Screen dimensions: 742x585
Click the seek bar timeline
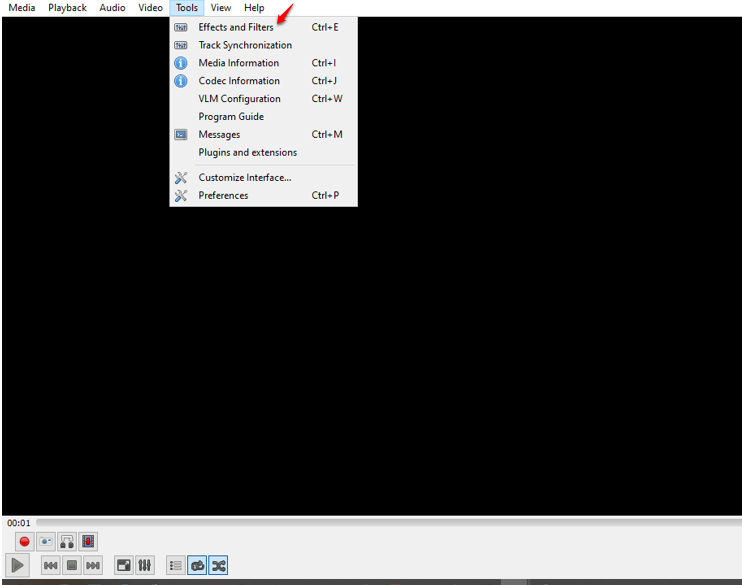click(x=389, y=522)
